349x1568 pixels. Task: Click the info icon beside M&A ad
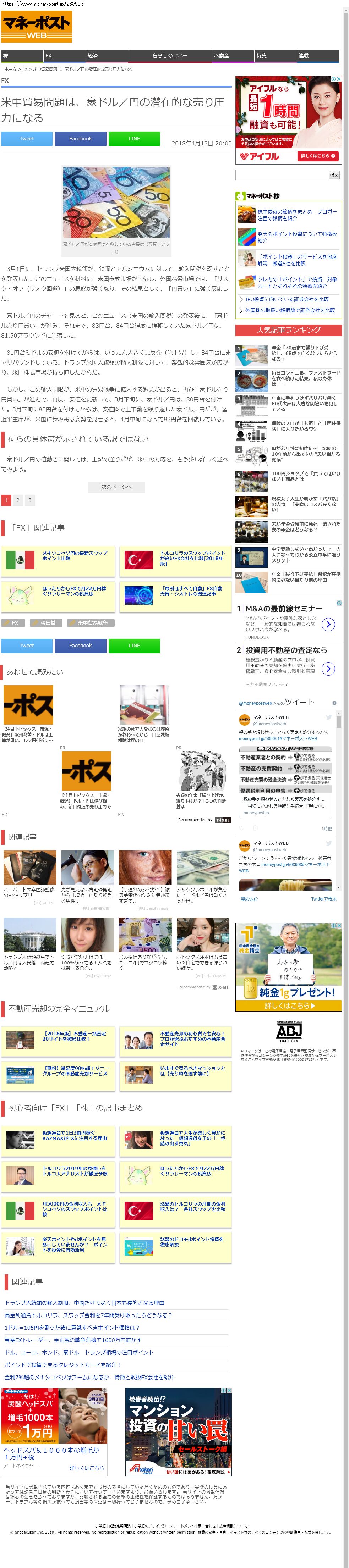pos(339,603)
